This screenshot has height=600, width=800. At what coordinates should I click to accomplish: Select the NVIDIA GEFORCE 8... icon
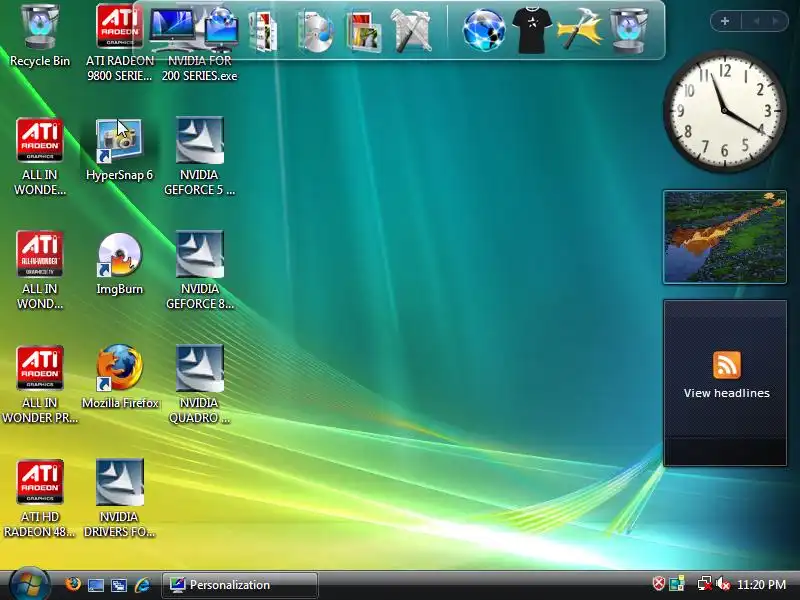coord(199,270)
